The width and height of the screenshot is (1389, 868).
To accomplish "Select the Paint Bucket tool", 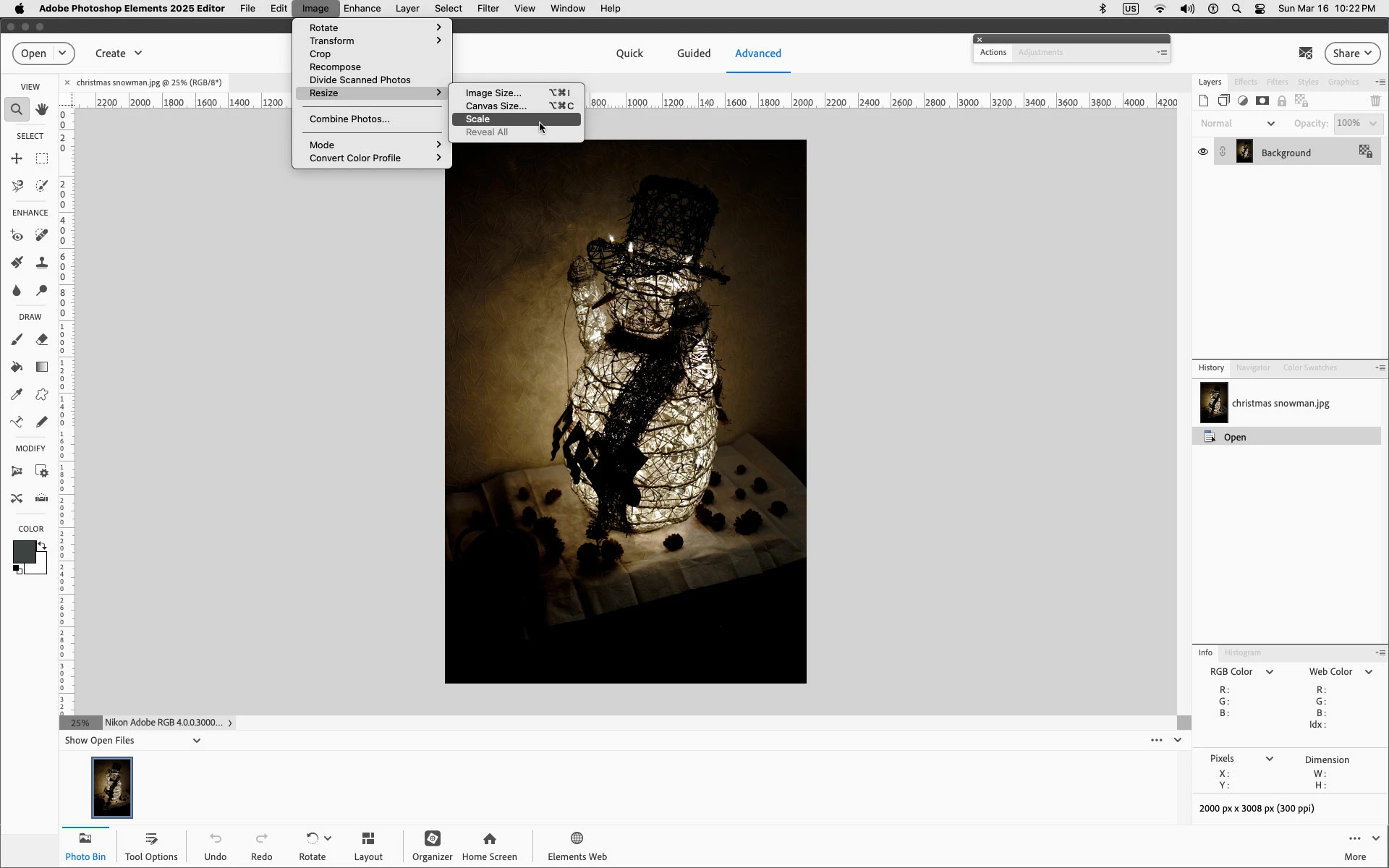I will 17,367.
